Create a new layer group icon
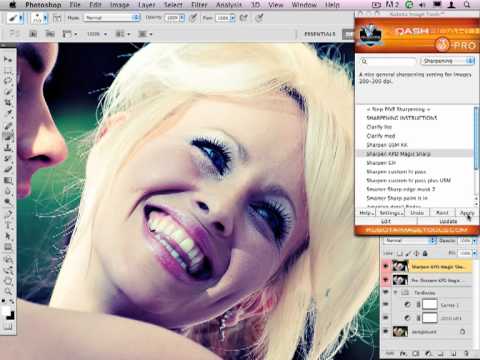 pos(441,353)
